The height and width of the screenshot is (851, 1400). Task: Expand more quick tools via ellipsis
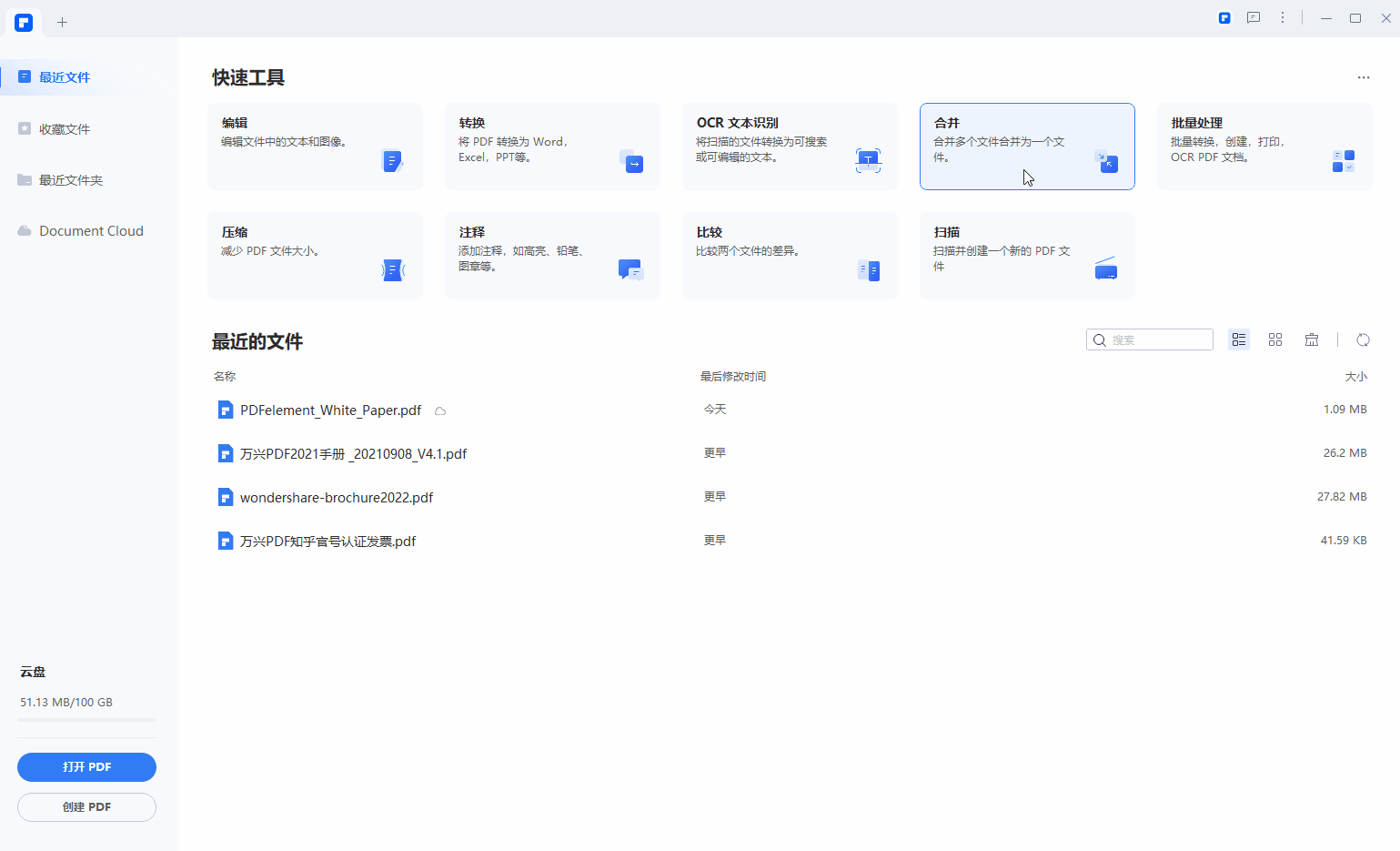(1363, 77)
